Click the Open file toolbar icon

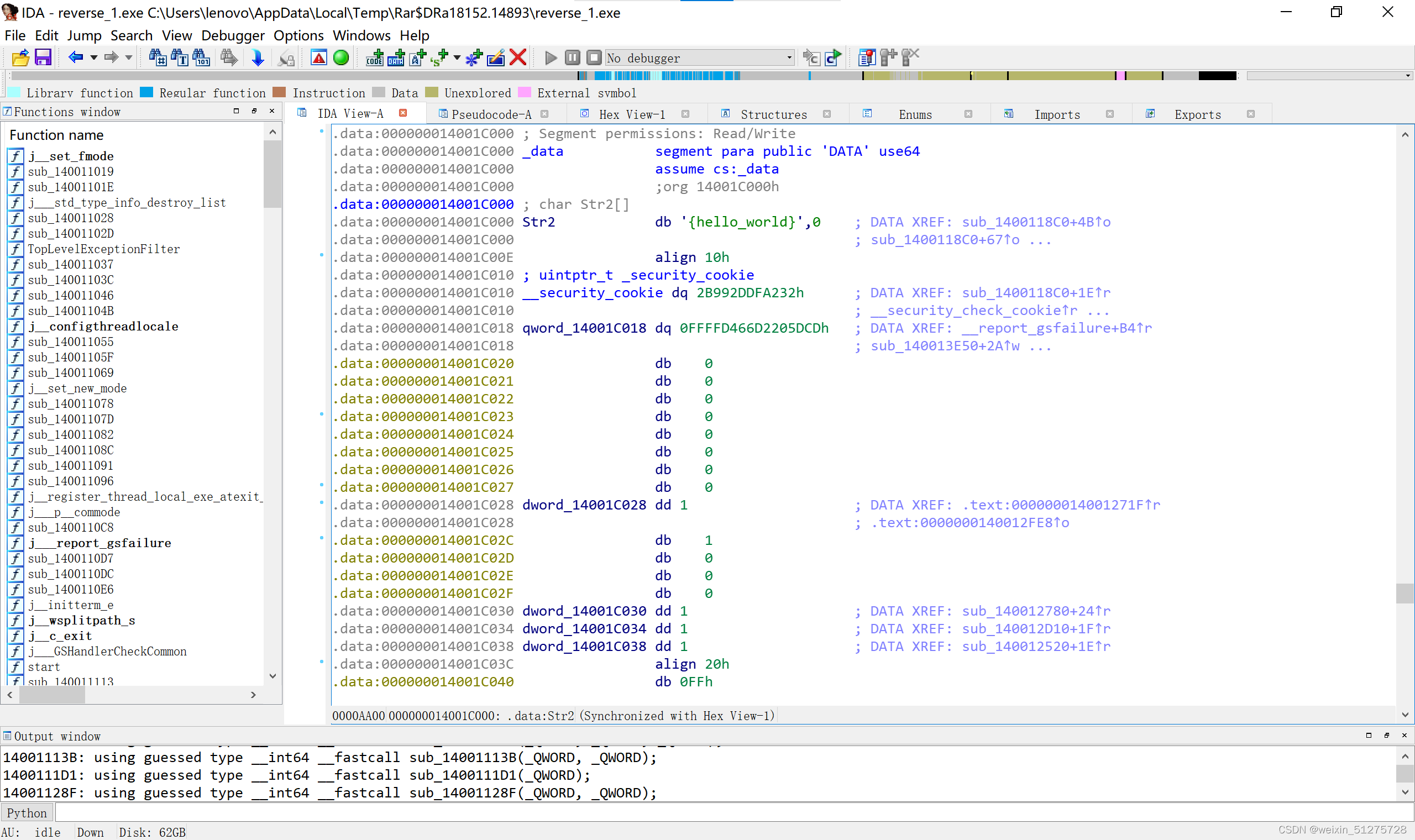click(20, 57)
